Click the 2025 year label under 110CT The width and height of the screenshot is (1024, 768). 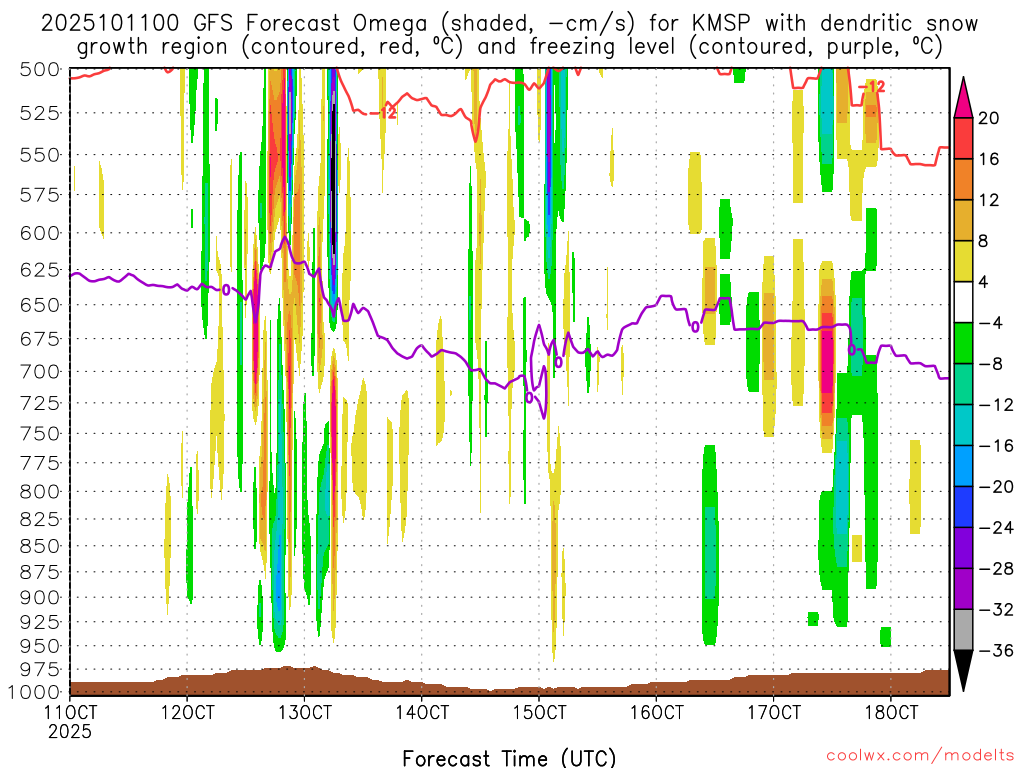70,731
